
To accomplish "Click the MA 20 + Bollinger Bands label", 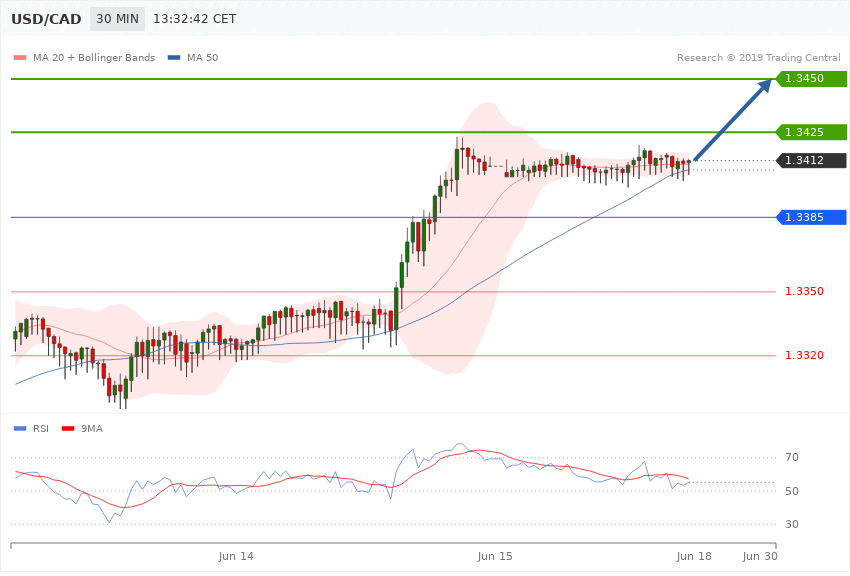I will [x=94, y=57].
